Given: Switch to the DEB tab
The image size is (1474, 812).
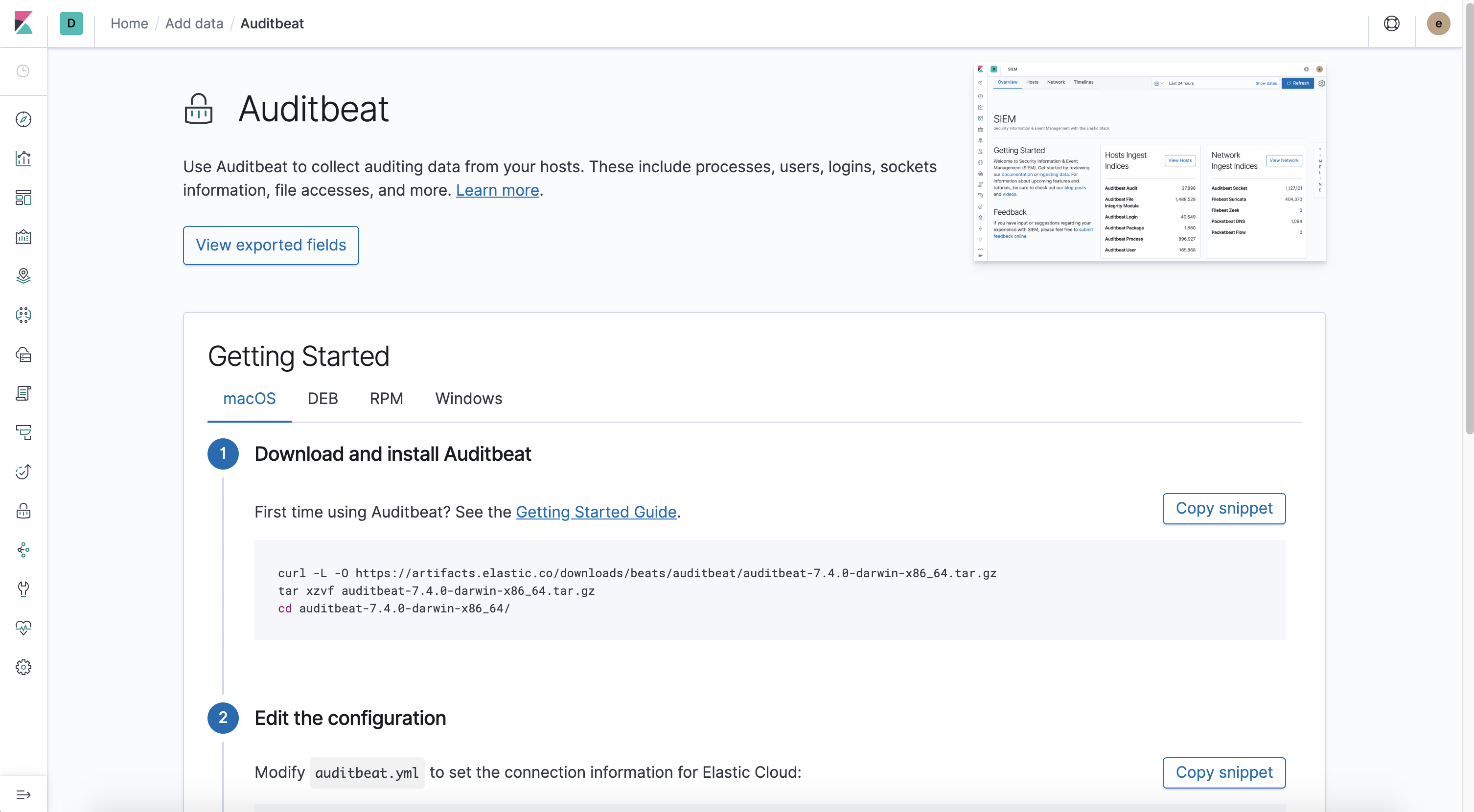Looking at the screenshot, I should click(322, 399).
